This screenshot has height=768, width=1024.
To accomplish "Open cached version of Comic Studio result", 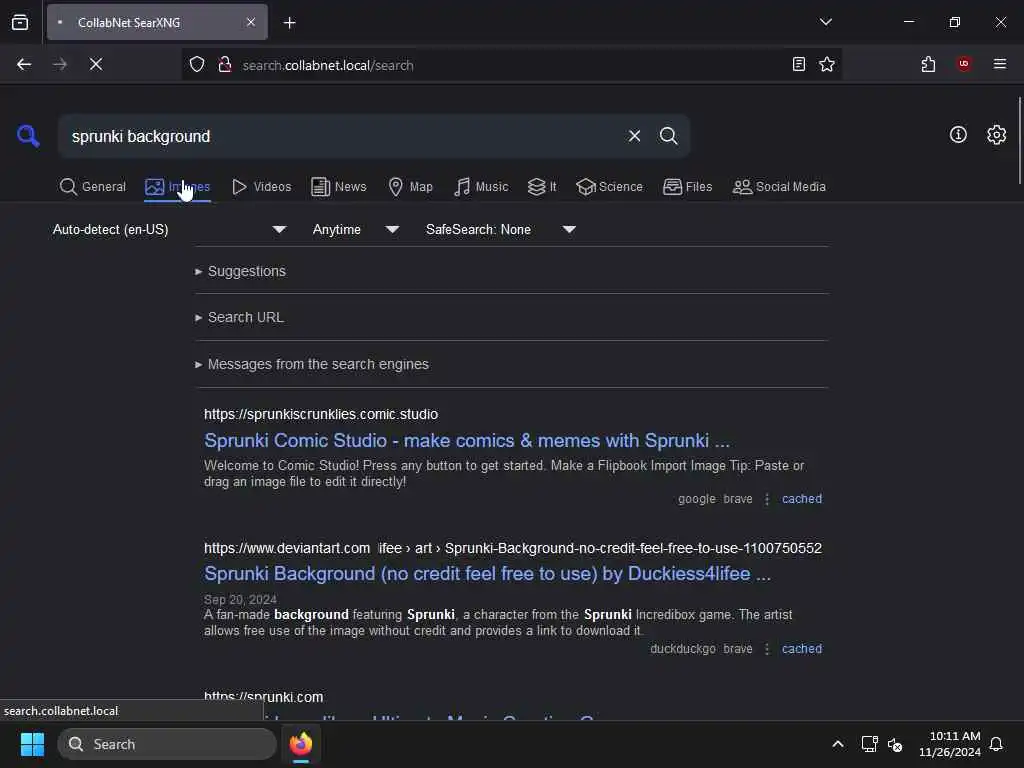I will pyautogui.click(x=801, y=499).
